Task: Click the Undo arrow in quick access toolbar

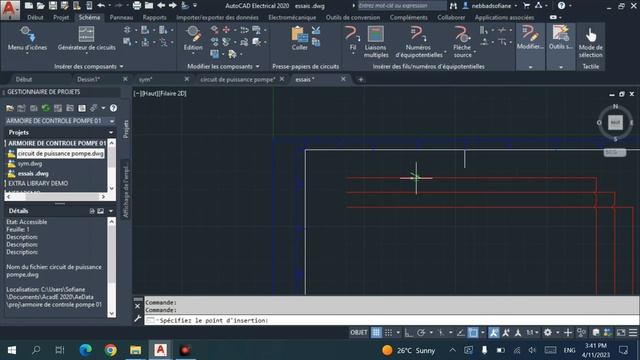Action: [101, 5]
